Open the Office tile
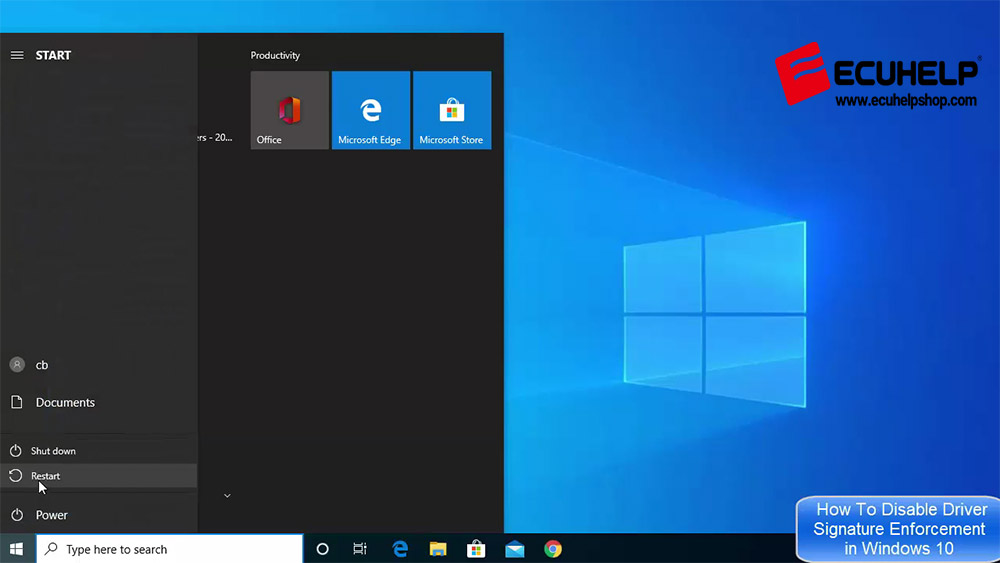Image resolution: width=1000 pixels, height=563 pixels. (x=290, y=110)
